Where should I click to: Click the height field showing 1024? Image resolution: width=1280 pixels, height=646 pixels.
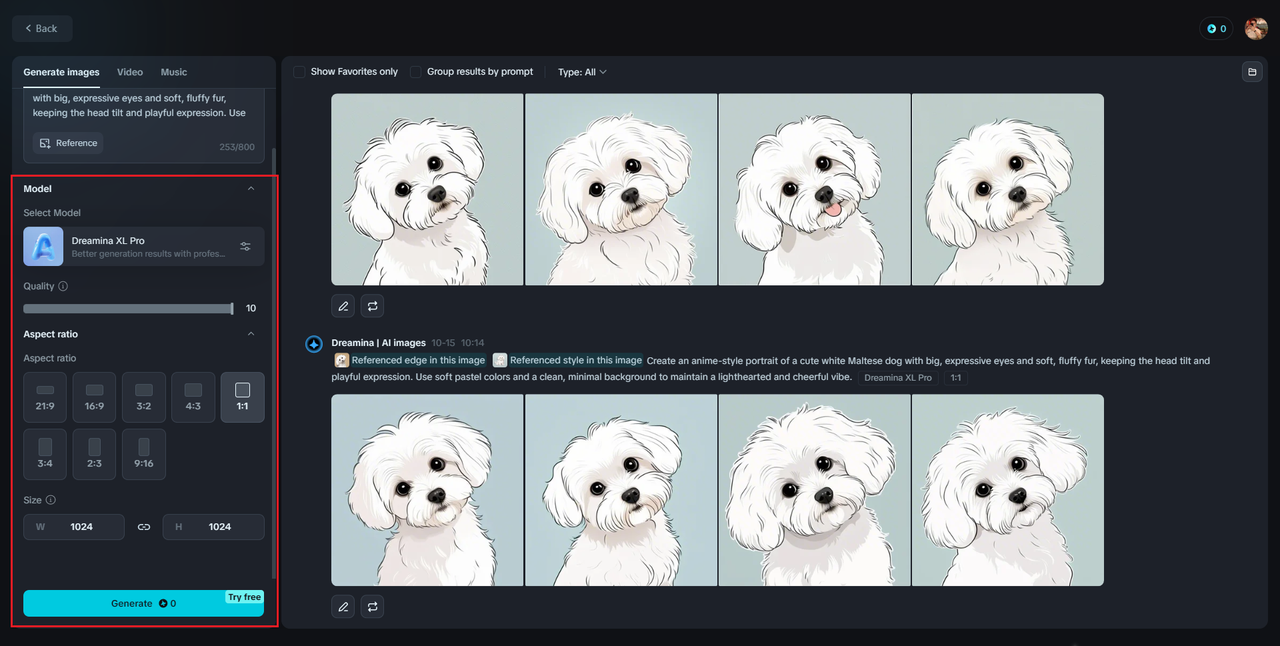214,527
